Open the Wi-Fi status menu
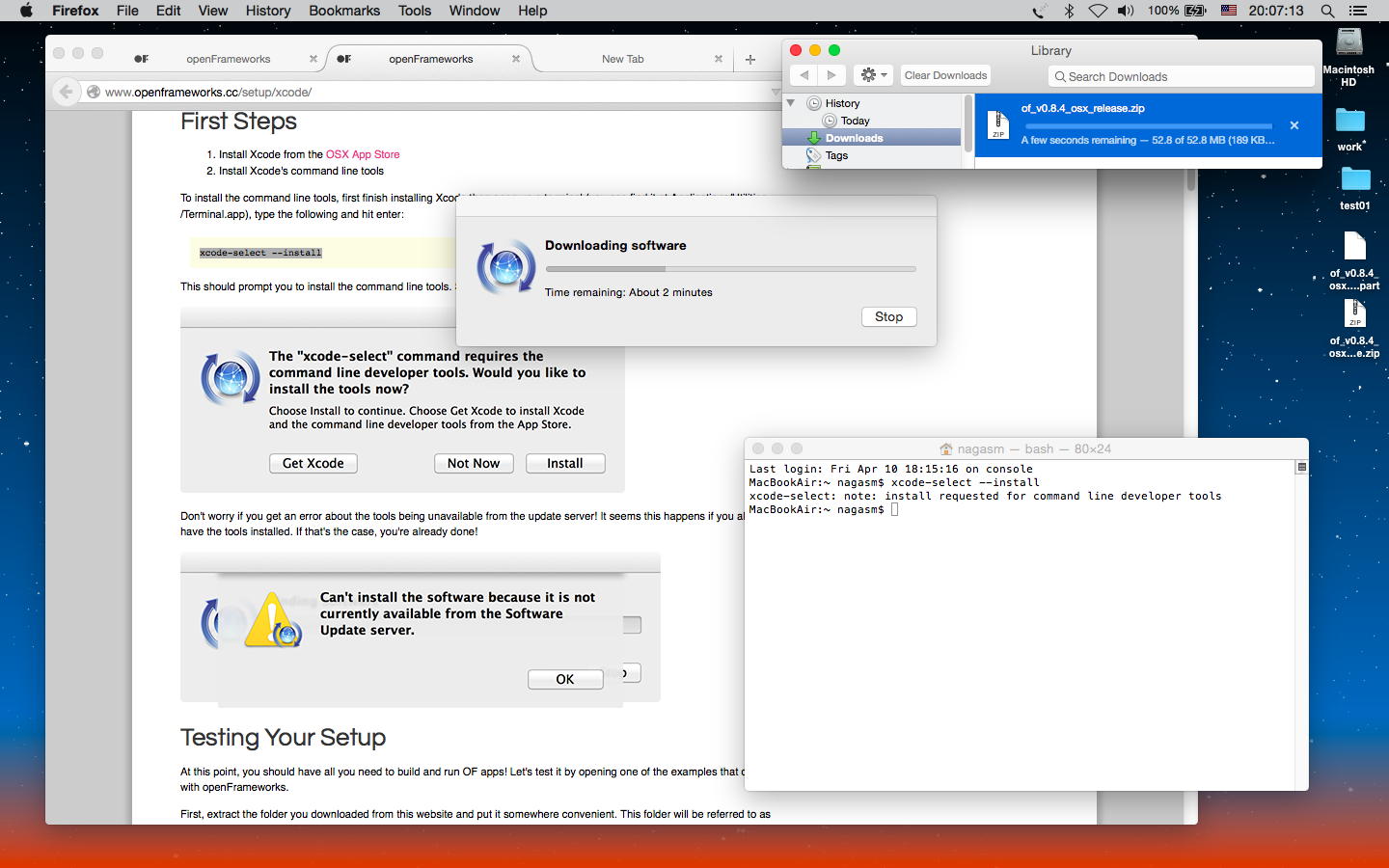Viewport: 1389px width, 868px height. [x=1098, y=11]
